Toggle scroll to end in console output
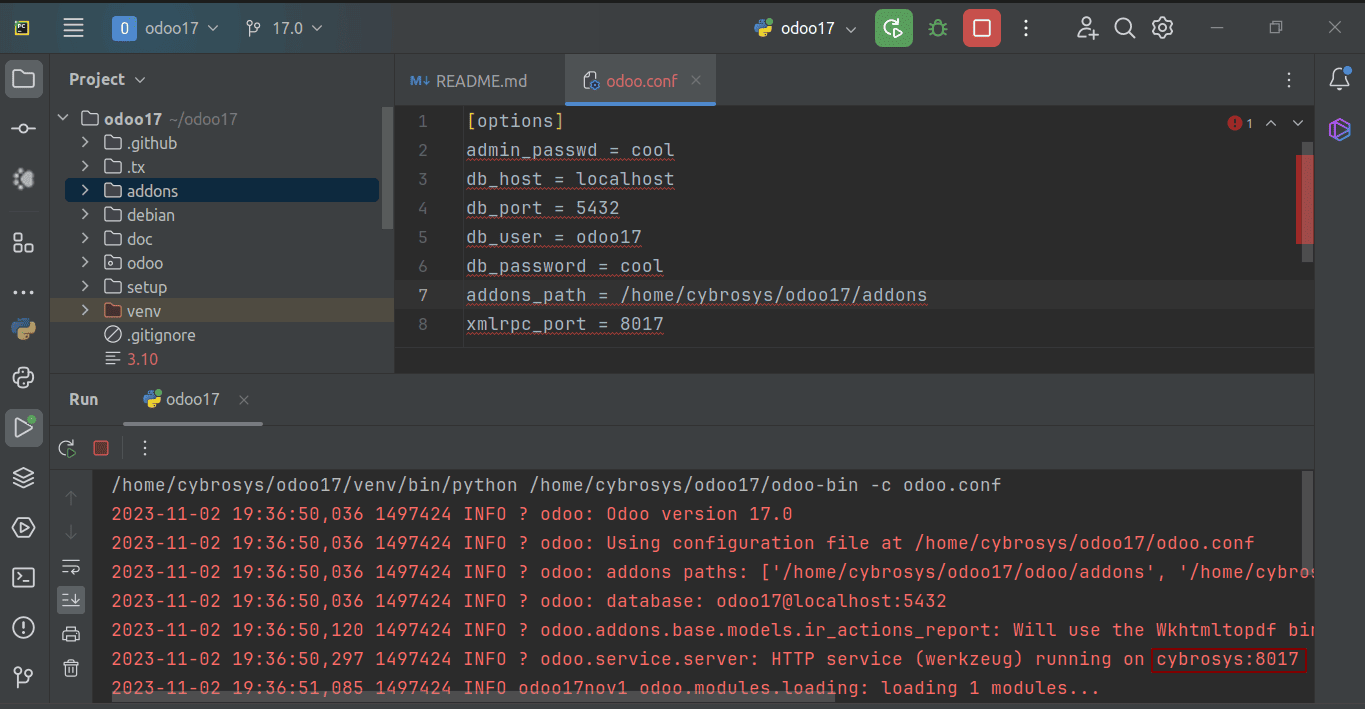 (71, 599)
